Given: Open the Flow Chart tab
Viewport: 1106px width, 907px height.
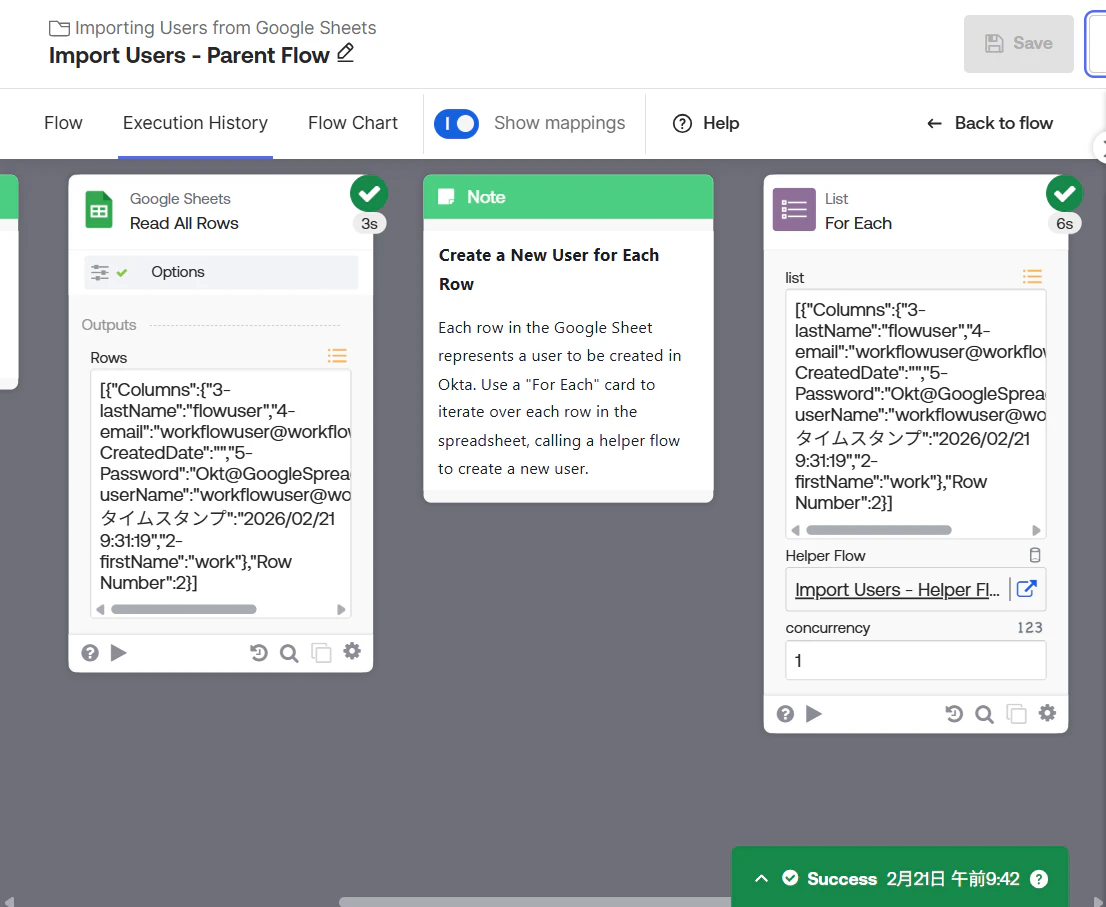Looking at the screenshot, I should point(353,123).
